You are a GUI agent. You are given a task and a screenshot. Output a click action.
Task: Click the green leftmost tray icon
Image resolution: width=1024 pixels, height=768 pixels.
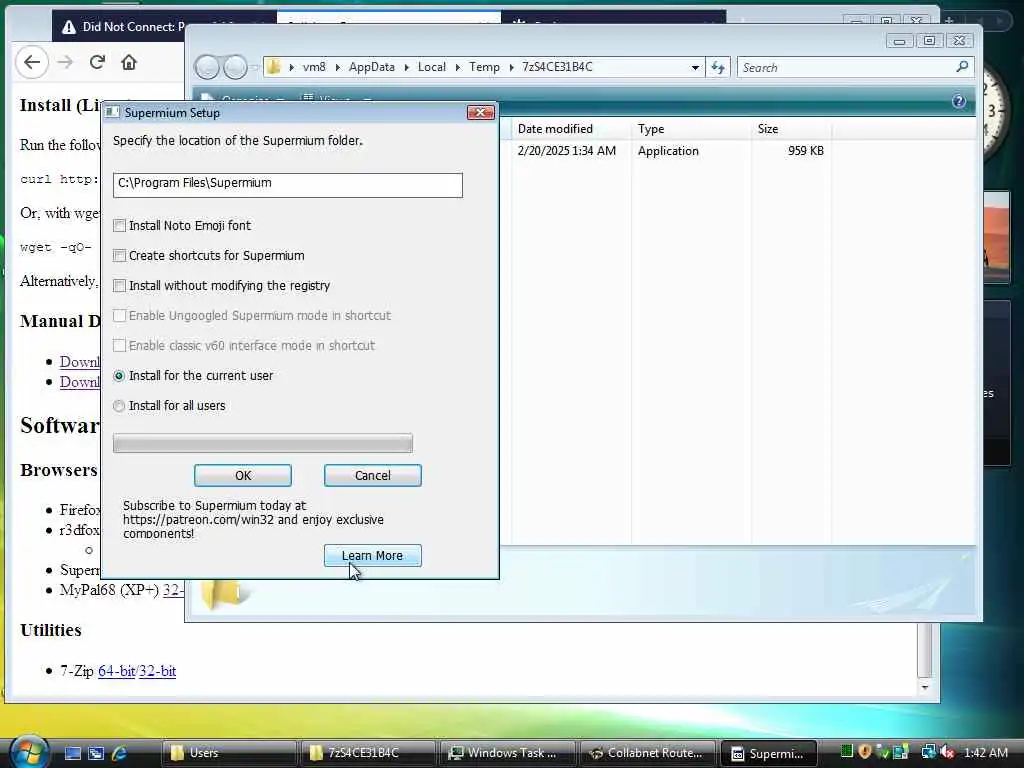tap(847, 752)
